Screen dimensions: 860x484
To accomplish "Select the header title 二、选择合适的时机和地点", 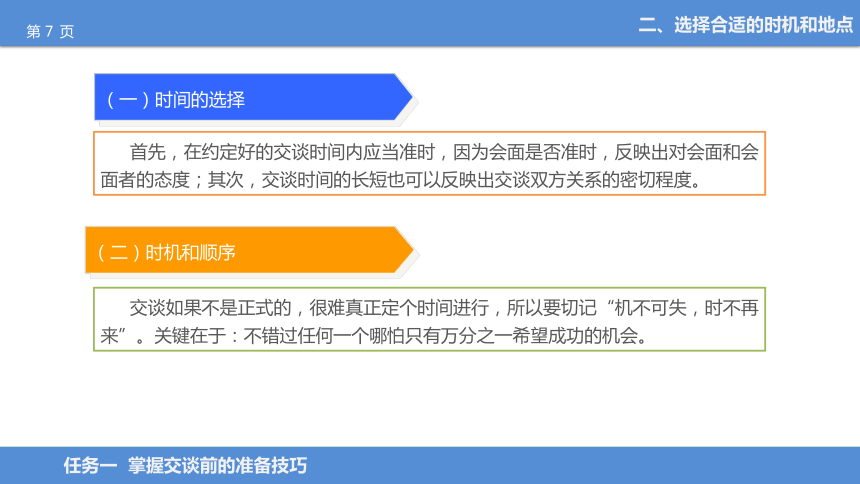I will [x=746, y=25].
